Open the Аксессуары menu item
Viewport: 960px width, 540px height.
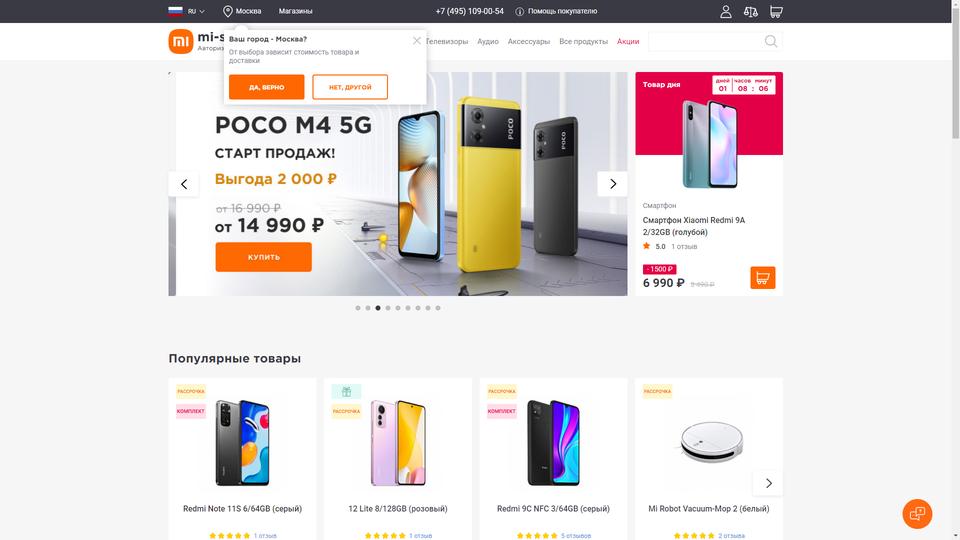coord(528,42)
